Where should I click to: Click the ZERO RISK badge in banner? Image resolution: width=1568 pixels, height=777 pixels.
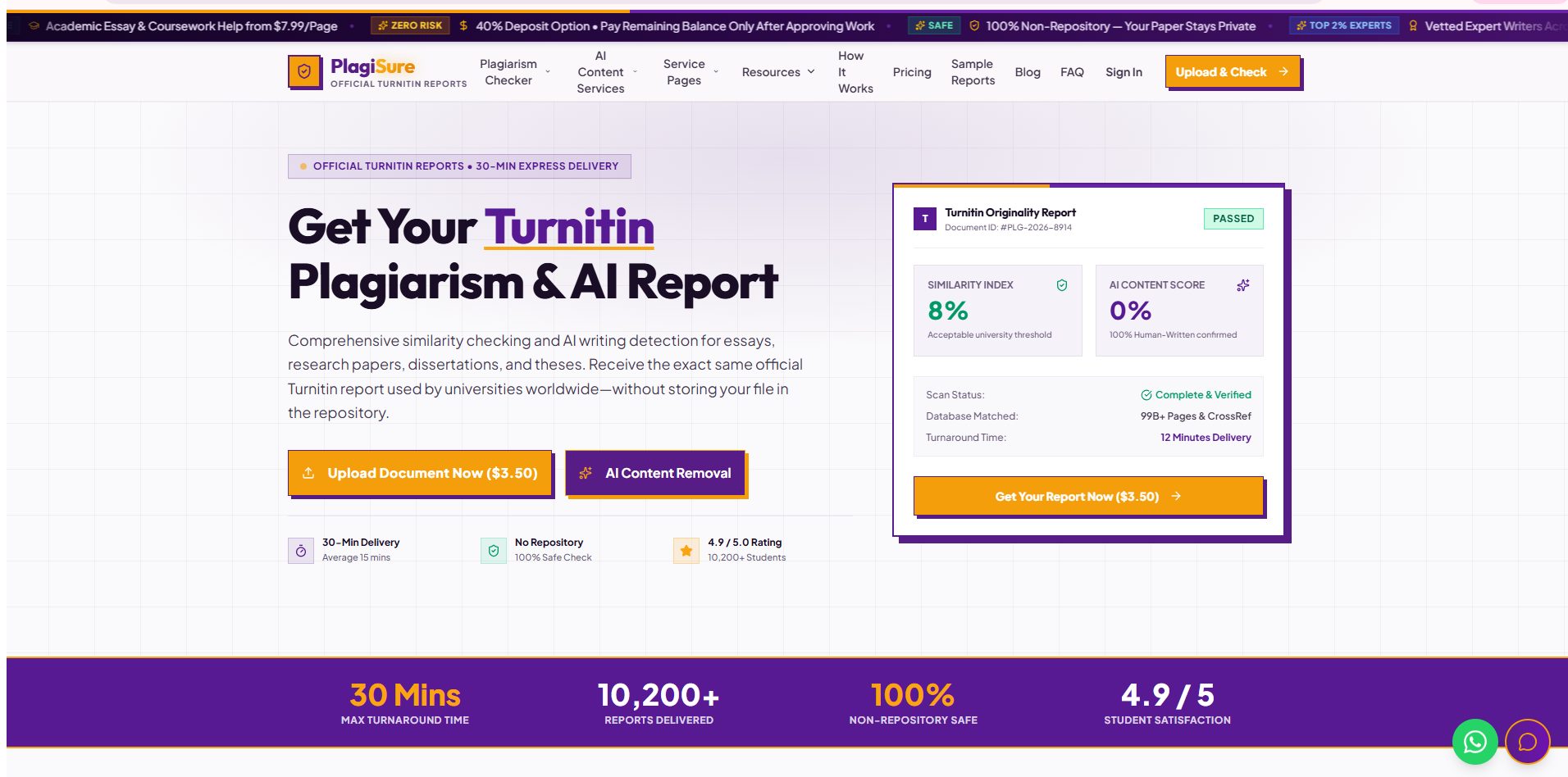[x=409, y=25]
